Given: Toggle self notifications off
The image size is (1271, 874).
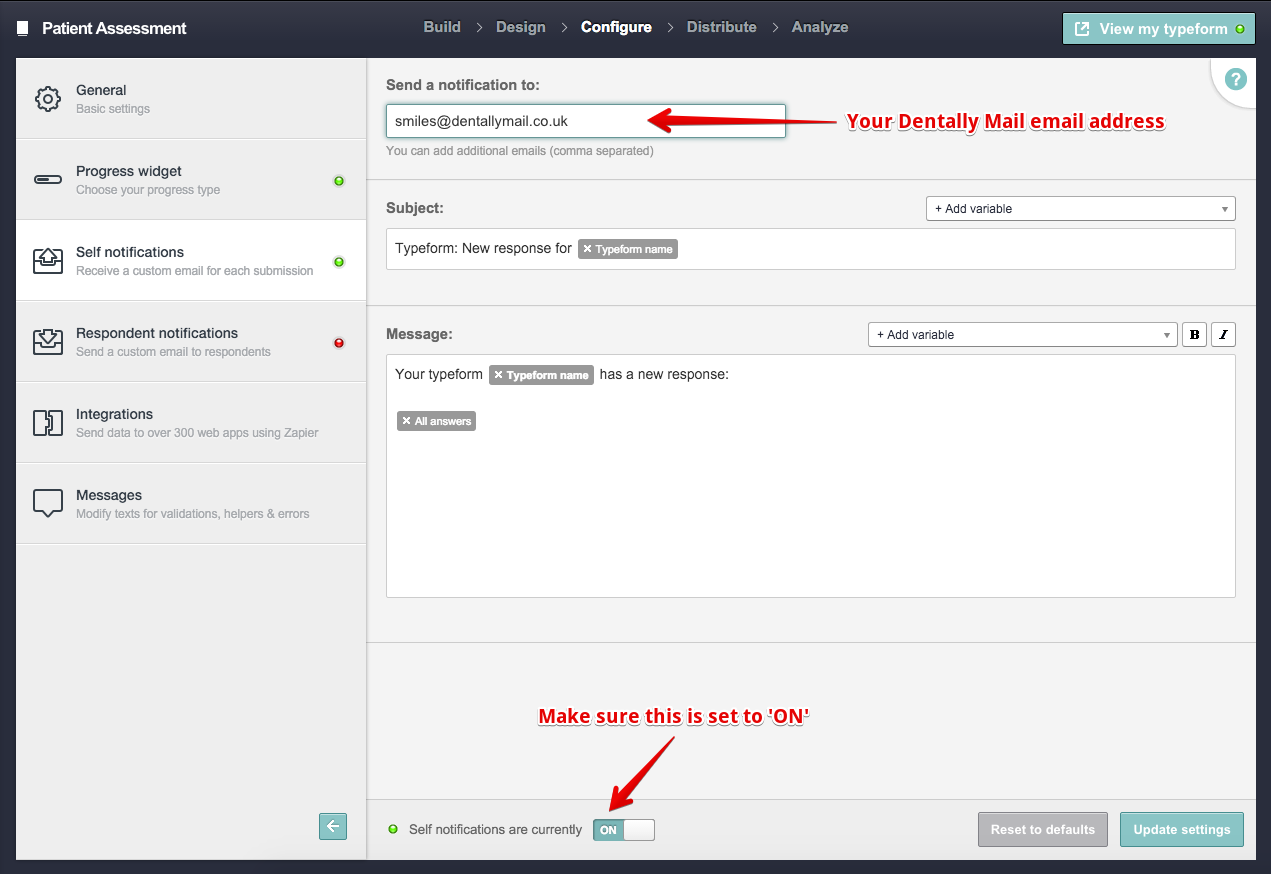Looking at the screenshot, I should click(x=623, y=829).
